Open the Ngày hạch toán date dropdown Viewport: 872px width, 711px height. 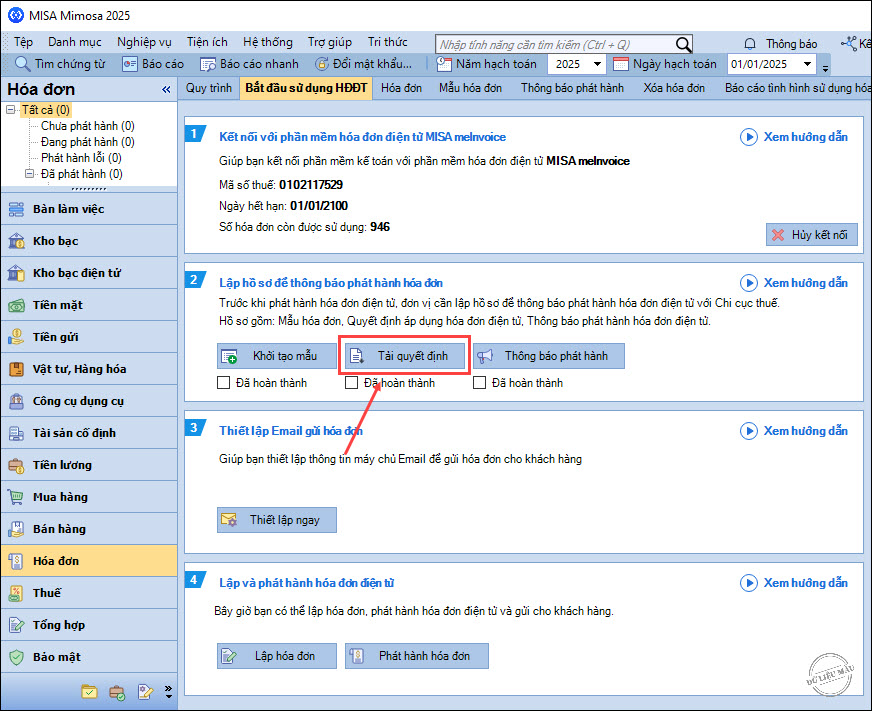click(807, 64)
